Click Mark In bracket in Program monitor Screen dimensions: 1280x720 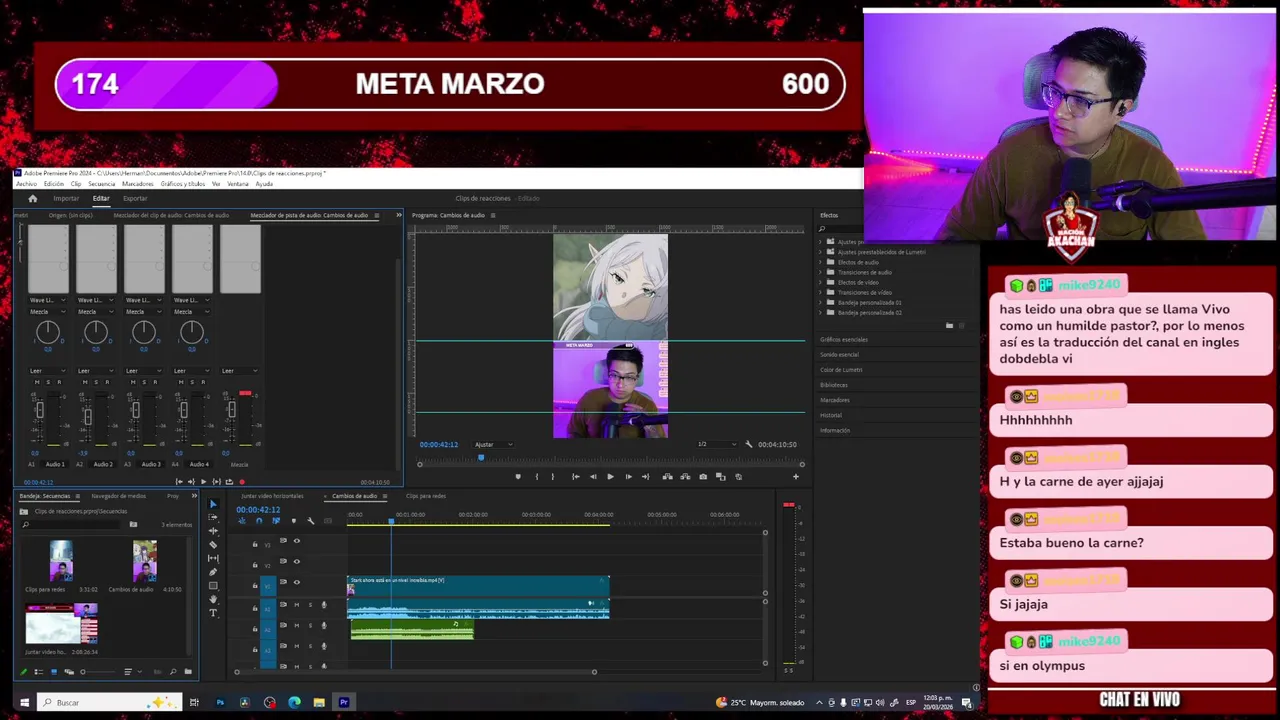point(537,476)
